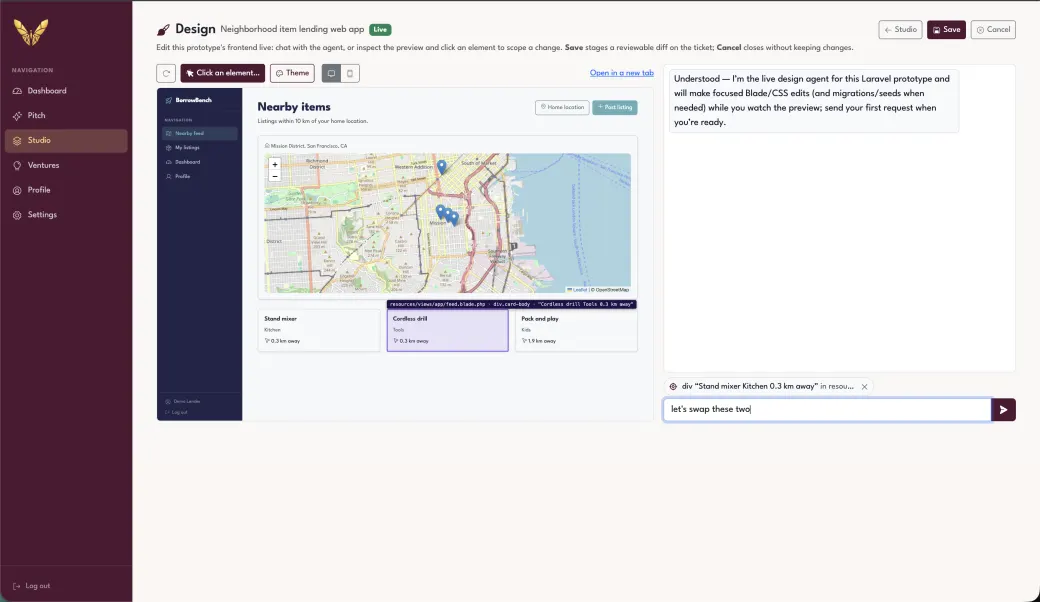Select the Pack and play card
The image size is (1040, 602).
pyautogui.click(x=576, y=330)
